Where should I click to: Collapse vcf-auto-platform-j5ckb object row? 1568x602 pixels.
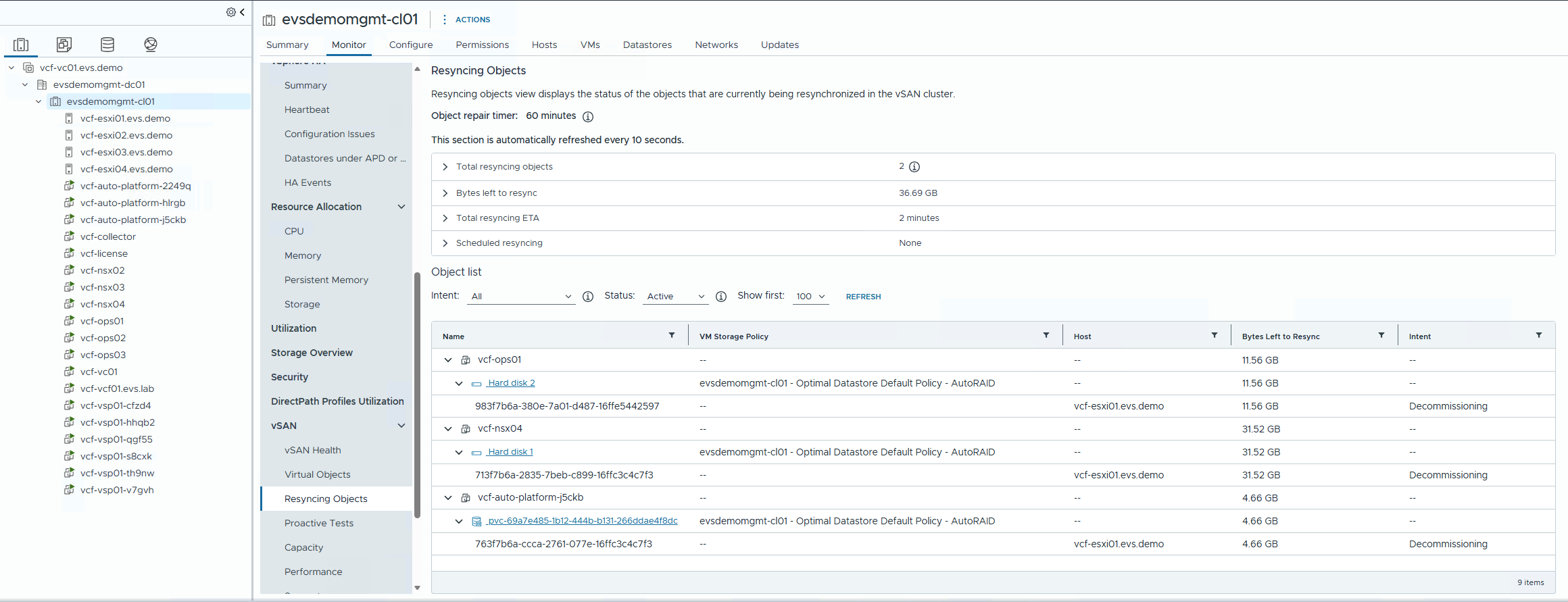pyautogui.click(x=448, y=498)
